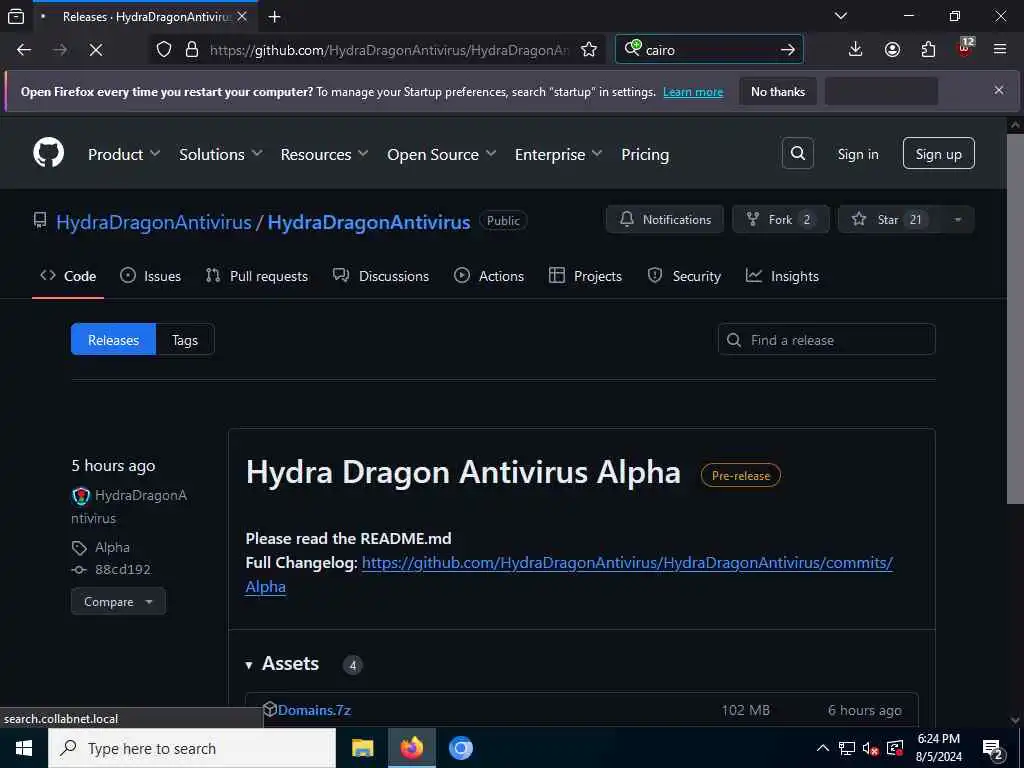Stop page loading with the X button

(95, 50)
